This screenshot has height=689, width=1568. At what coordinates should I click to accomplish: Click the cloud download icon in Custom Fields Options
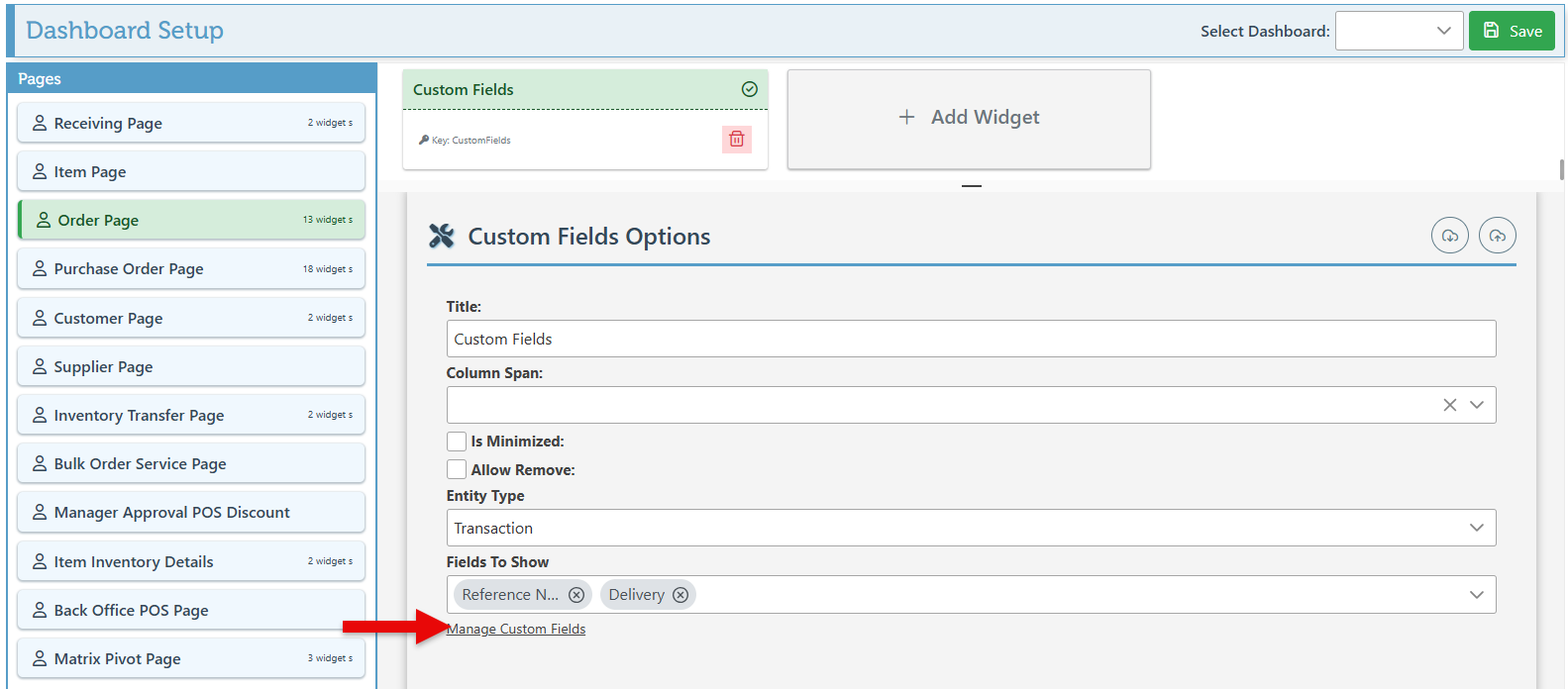click(1449, 236)
